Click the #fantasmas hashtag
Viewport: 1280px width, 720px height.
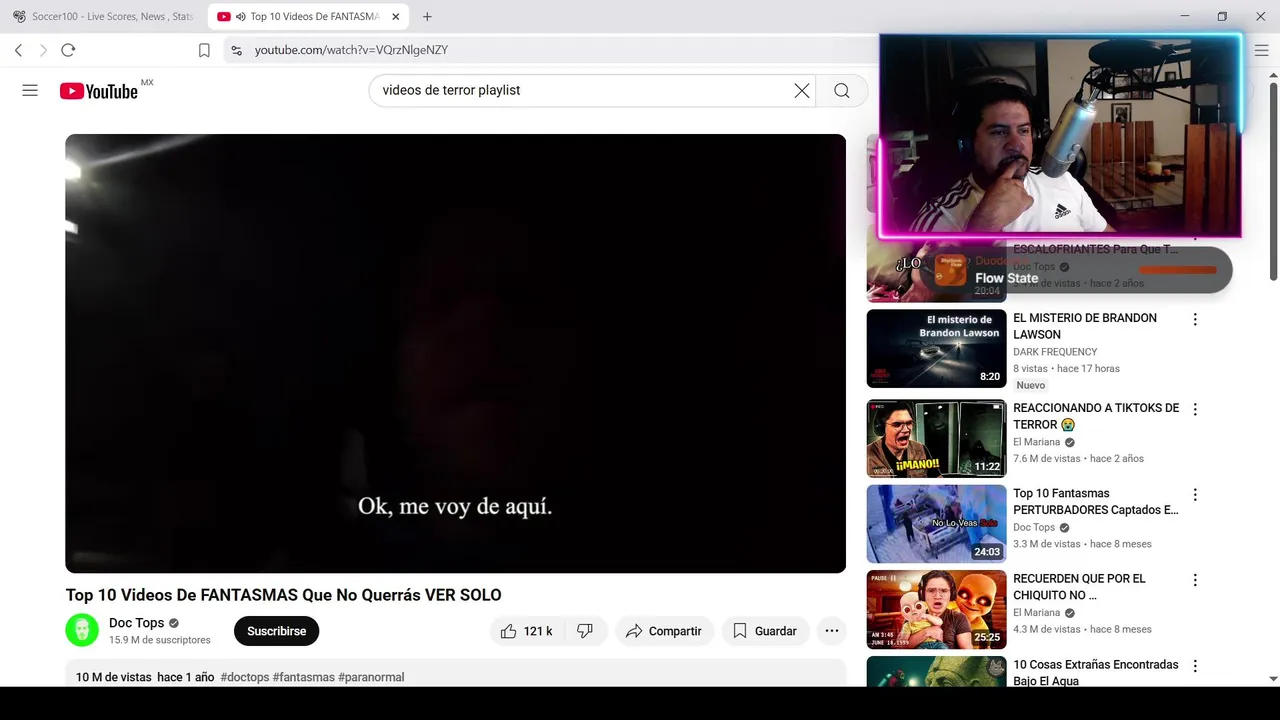(304, 677)
